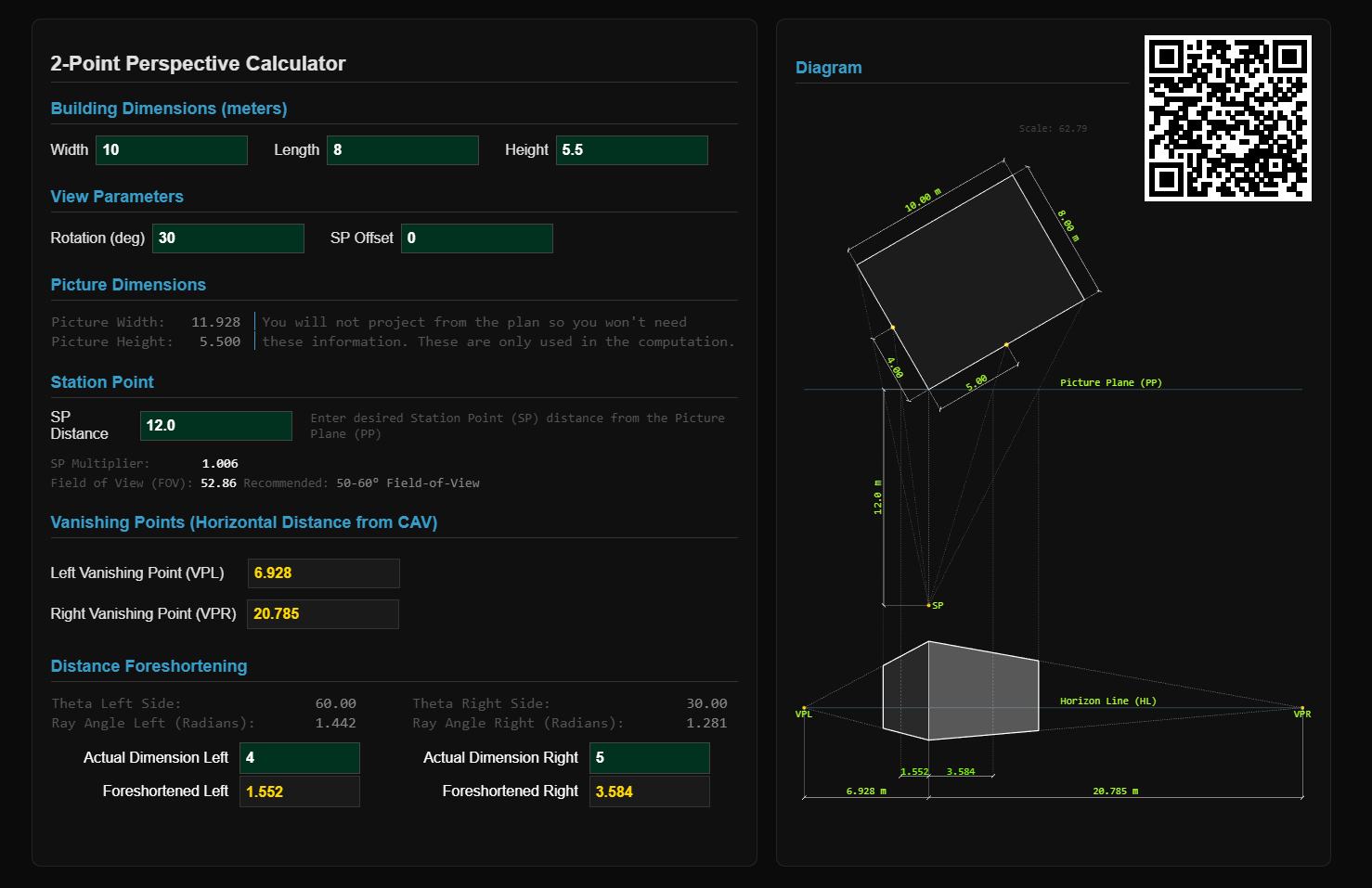The image size is (1372, 888).
Task: Click the Ray Angle Right value 1.281
Action: (x=706, y=723)
